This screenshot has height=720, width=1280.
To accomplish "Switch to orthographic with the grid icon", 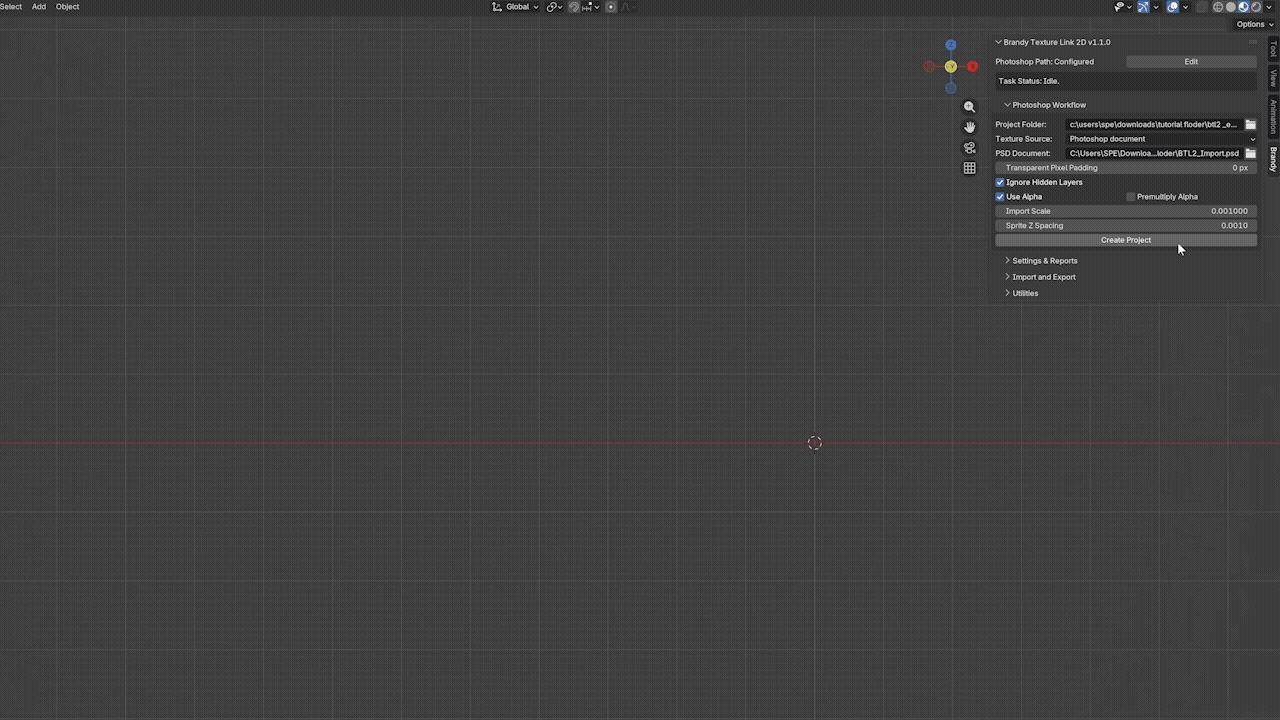I will pos(969,168).
